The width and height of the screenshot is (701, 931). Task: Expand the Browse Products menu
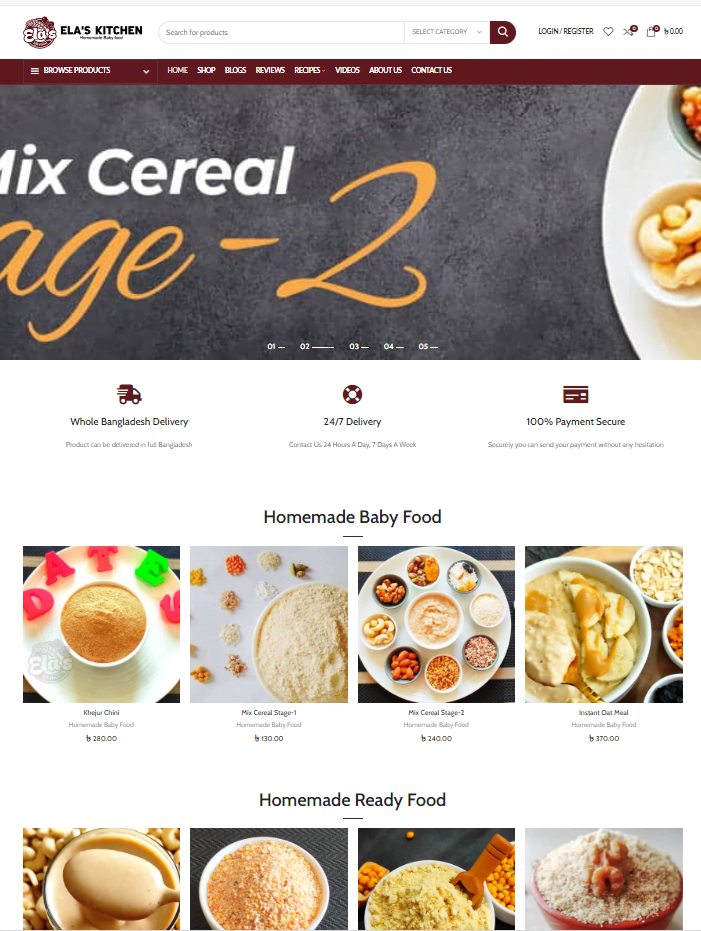pos(90,71)
